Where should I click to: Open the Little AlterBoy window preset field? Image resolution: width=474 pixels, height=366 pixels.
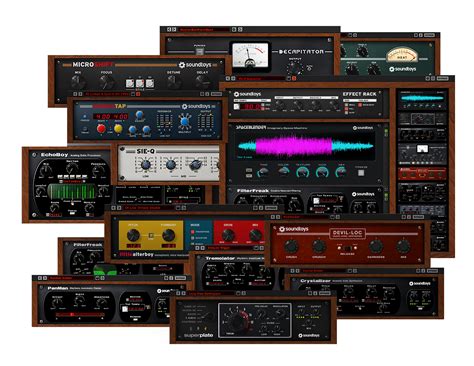(149, 208)
